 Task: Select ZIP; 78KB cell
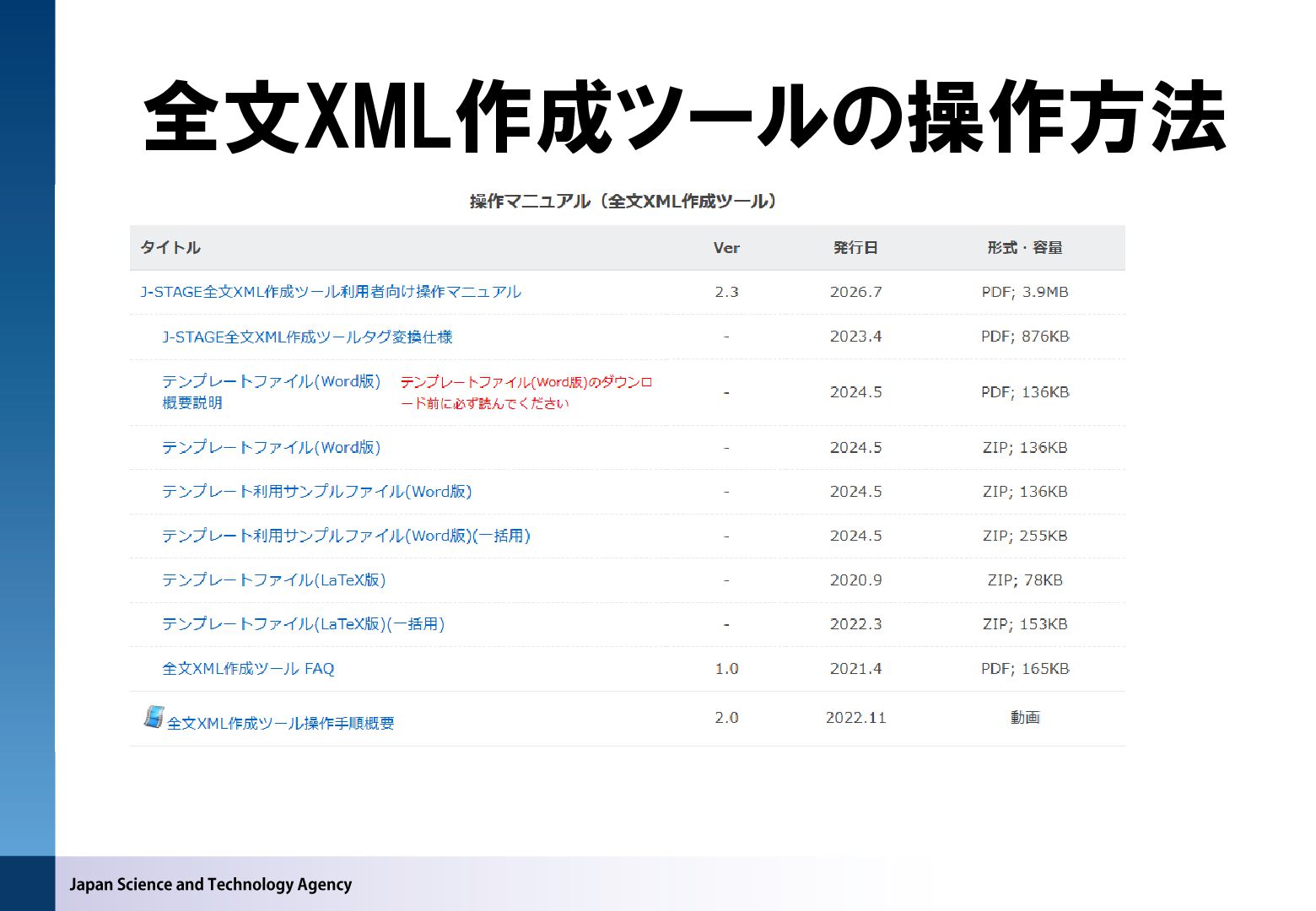[x=1025, y=580]
